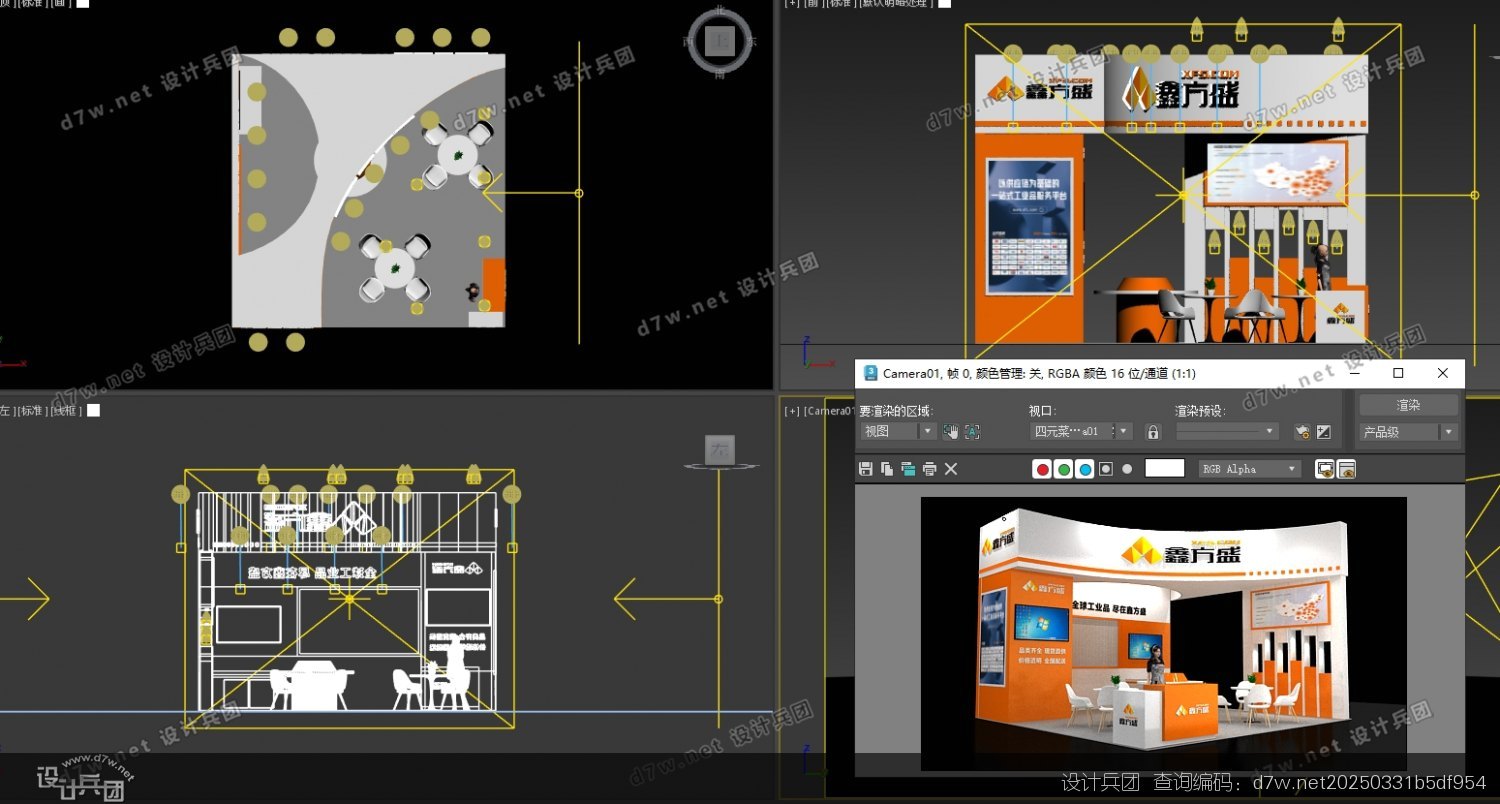This screenshot has height=804, width=1500.
Task: Open Render Setup via the teapot icon
Action: 1302,431
